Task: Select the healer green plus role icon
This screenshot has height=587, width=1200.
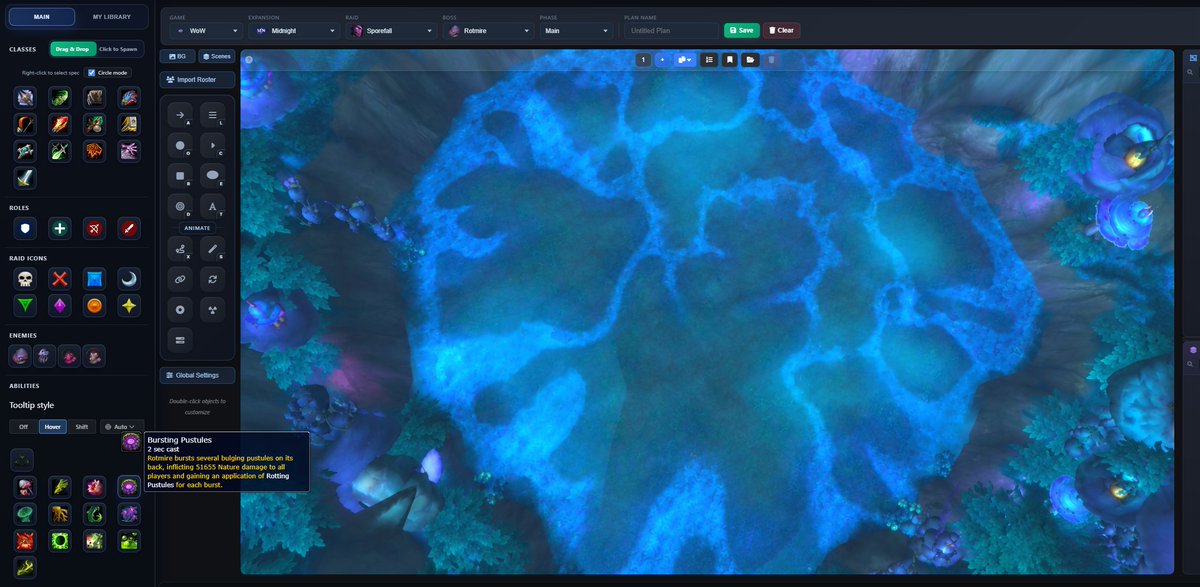Action: tap(60, 229)
